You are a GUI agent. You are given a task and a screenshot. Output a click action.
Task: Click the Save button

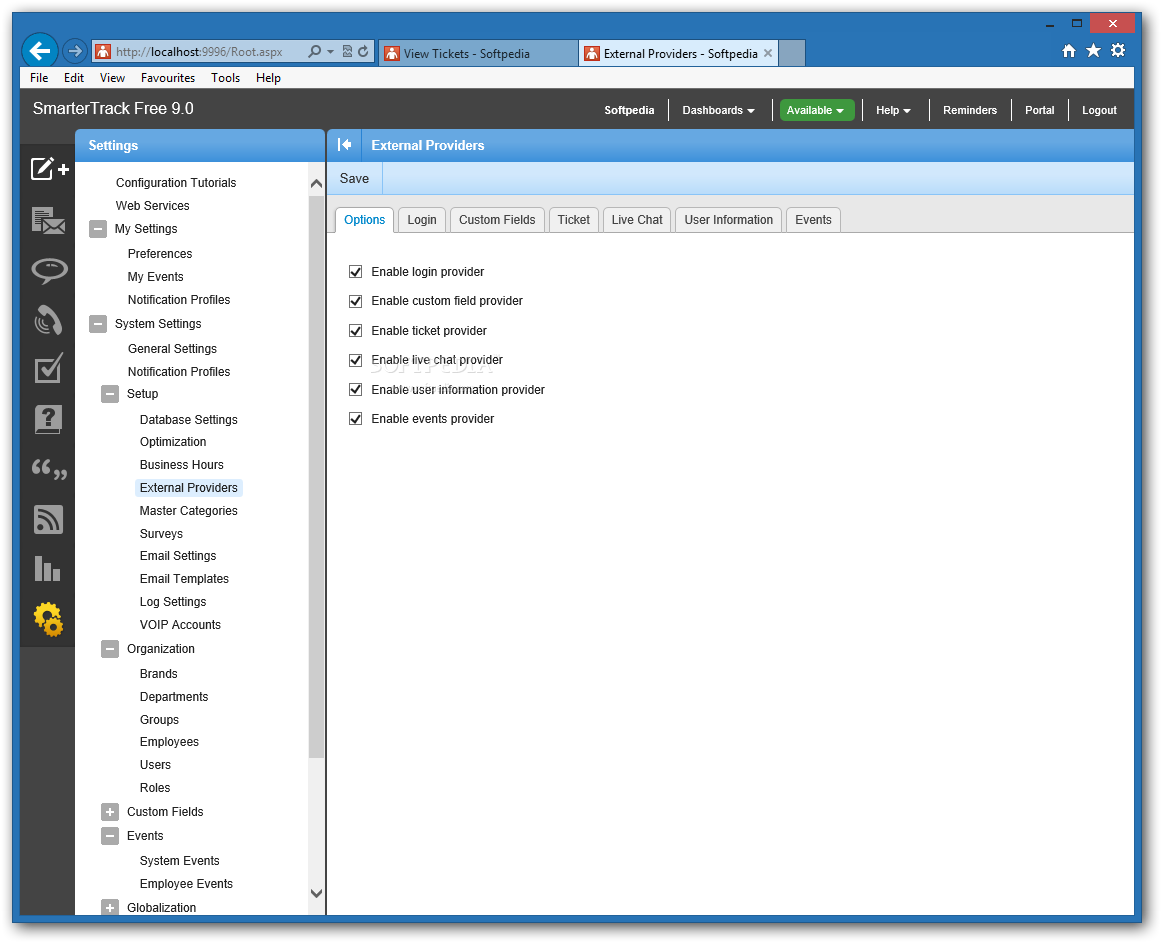tap(354, 179)
